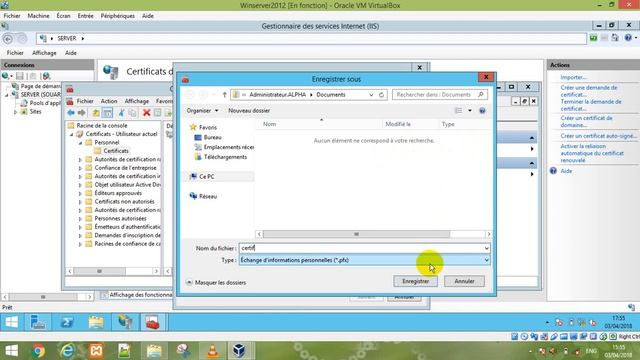The width and height of the screenshot is (640, 360).
Task: Click Nouveau dossier in save dialog
Action: [x=249, y=111]
